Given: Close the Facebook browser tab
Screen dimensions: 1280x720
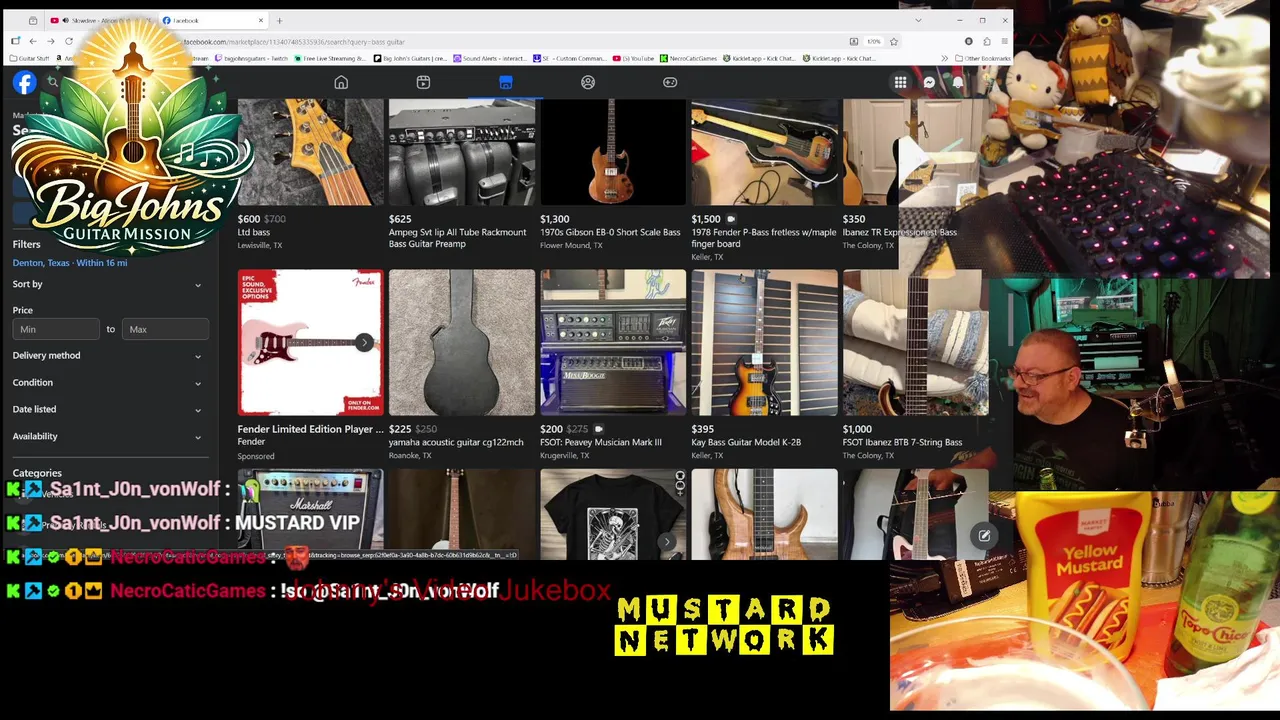Looking at the screenshot, I should coord(261,20).
